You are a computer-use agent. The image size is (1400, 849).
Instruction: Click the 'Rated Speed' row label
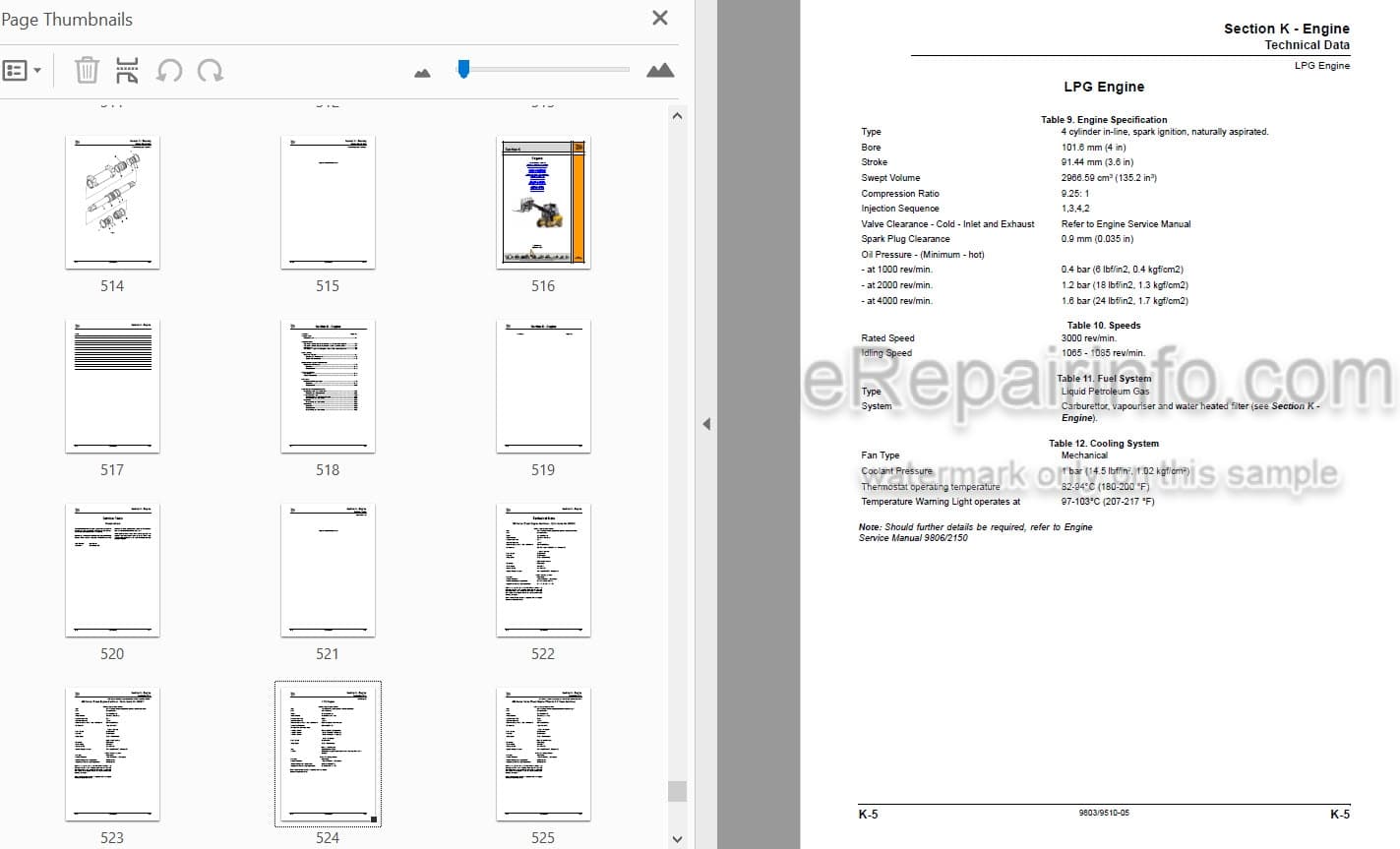[x=887, y=338]
